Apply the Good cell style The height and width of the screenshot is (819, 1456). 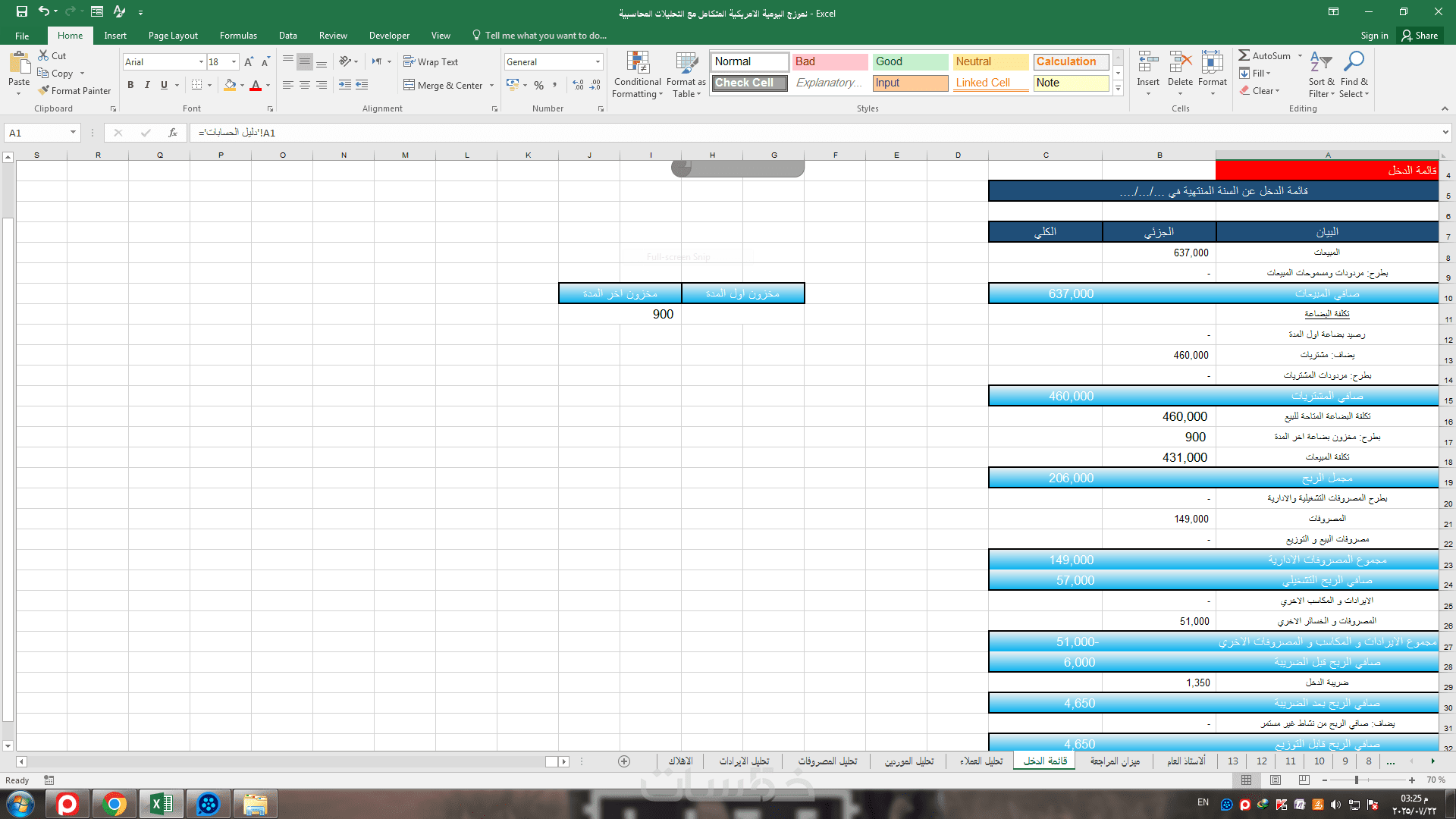click(x=909, y=61)
